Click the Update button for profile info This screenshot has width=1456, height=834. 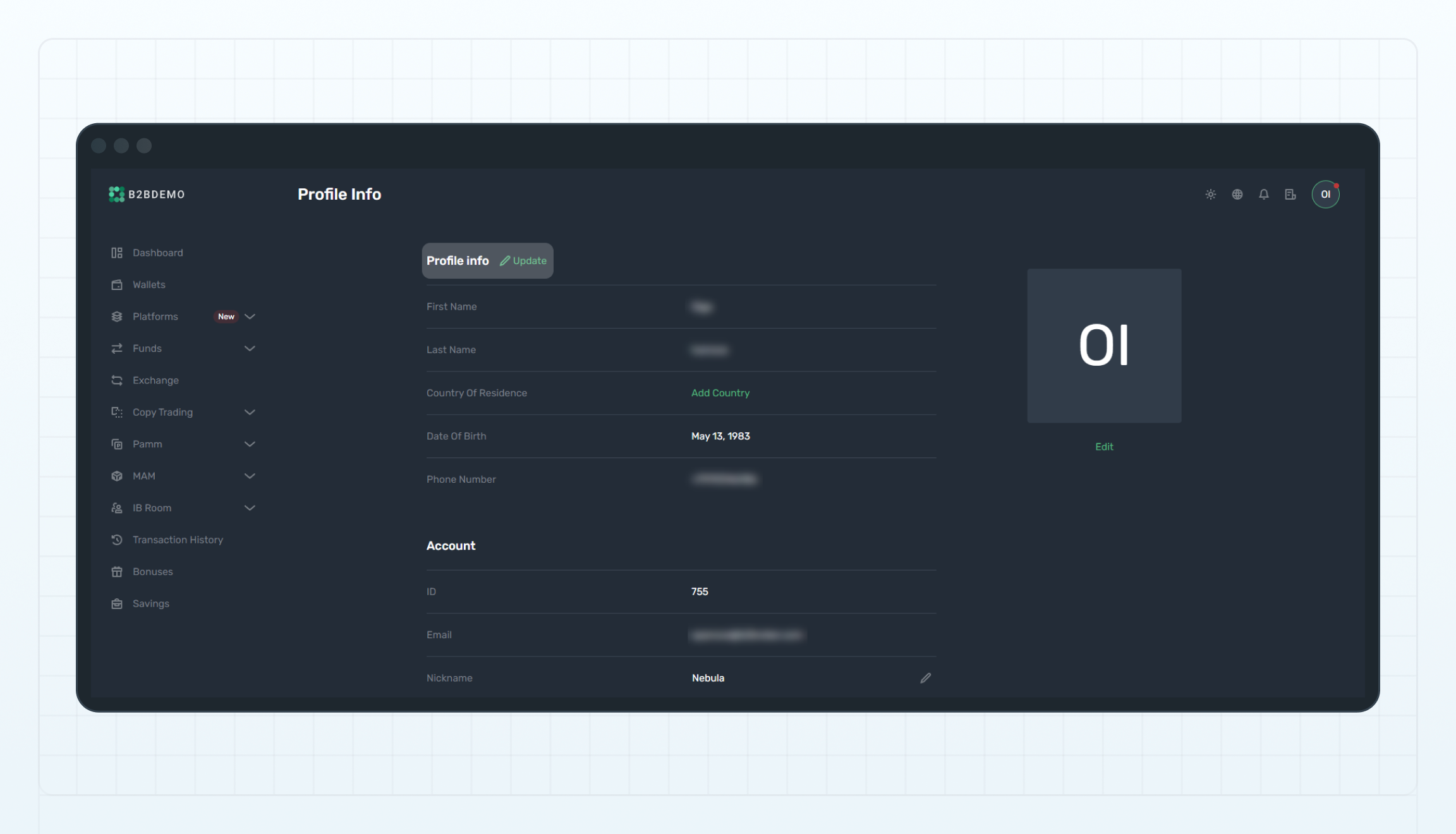point(523,260)
